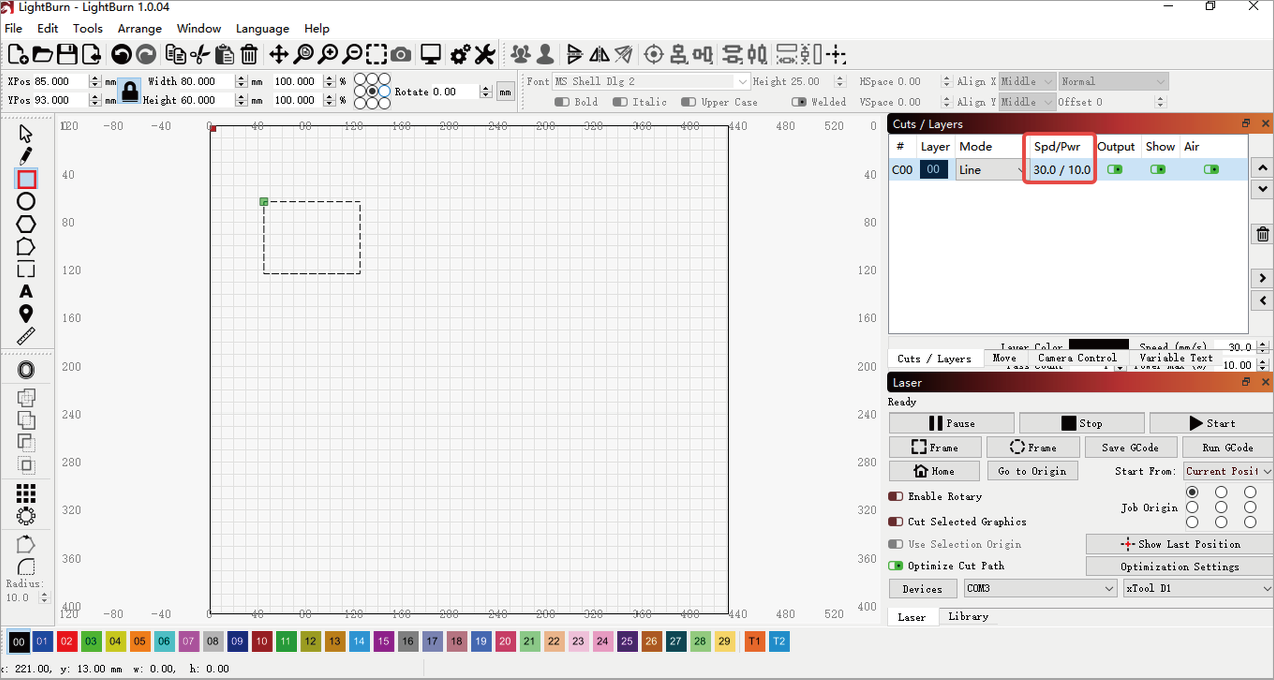
Task: Select the Polygon hexagon tool
Action: coord(26,224)
